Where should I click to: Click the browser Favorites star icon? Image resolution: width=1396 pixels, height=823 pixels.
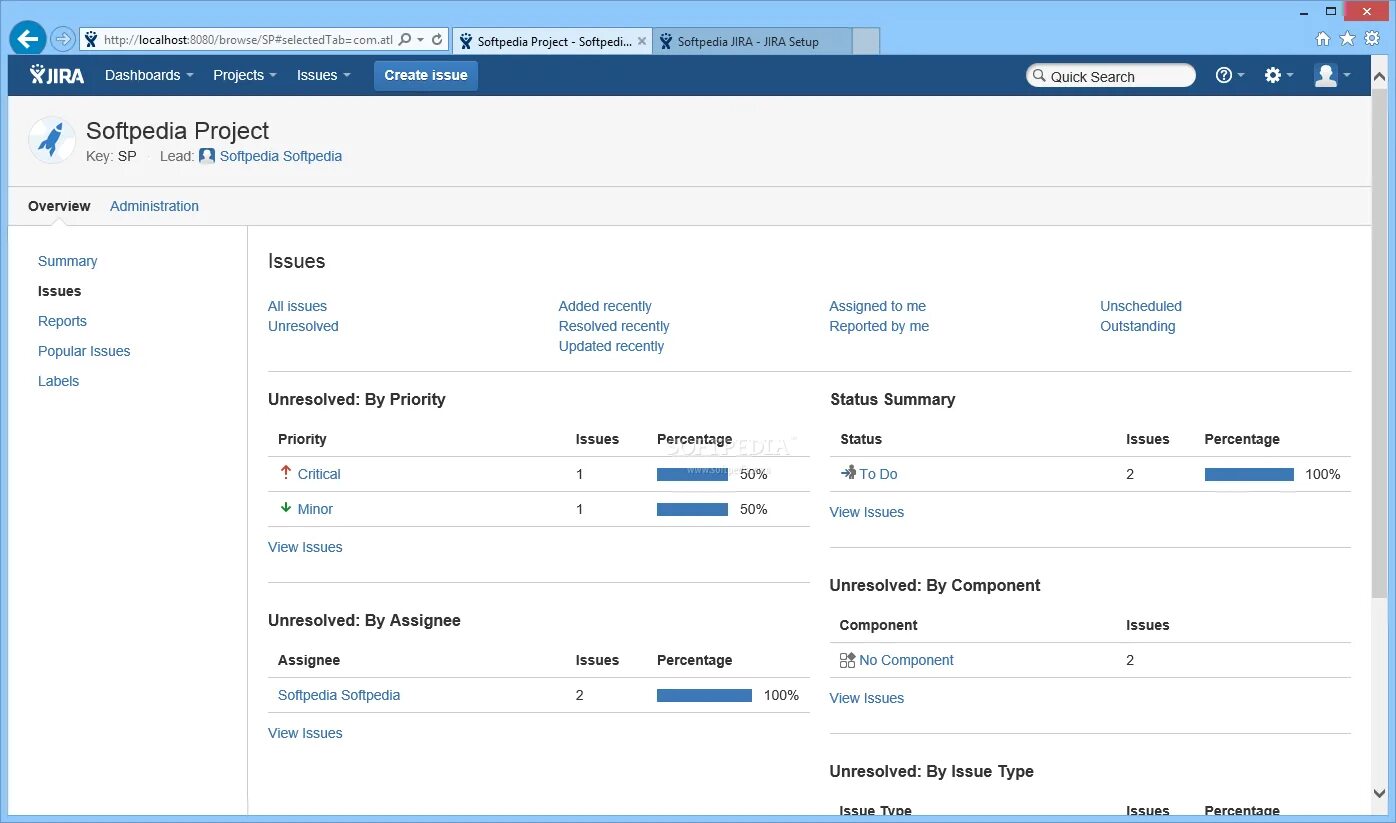(x=1347, y=39)
